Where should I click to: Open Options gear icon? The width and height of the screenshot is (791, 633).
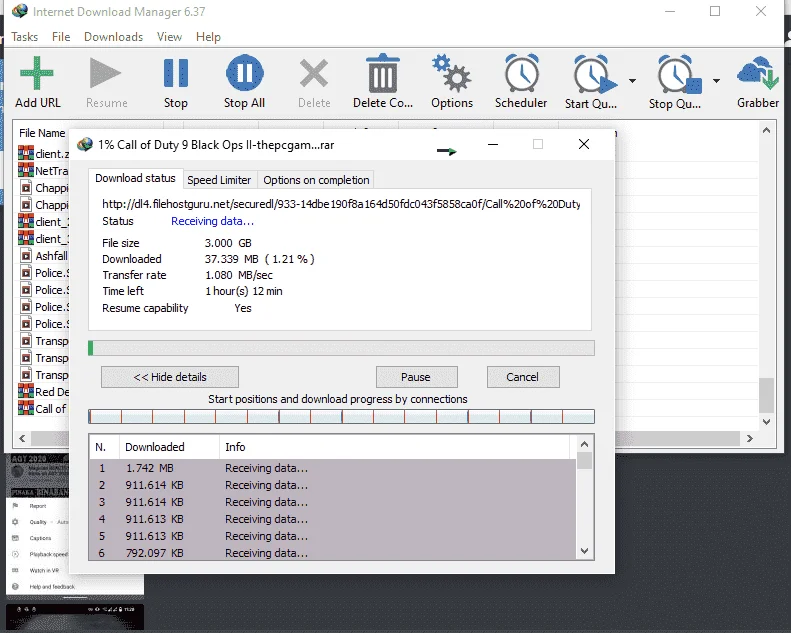coord(451,73)
